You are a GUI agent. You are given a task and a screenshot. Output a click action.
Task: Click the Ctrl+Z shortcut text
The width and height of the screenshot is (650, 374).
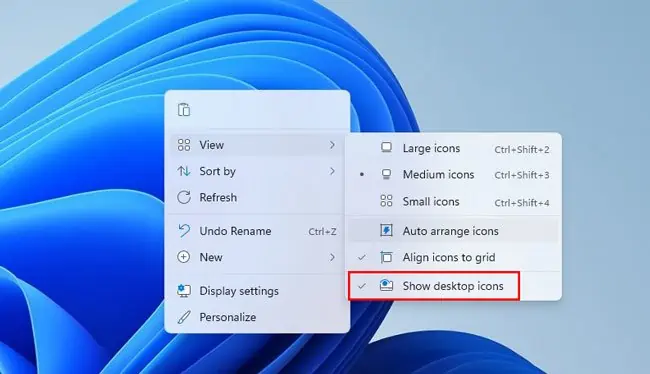click(x=322, y=231)
